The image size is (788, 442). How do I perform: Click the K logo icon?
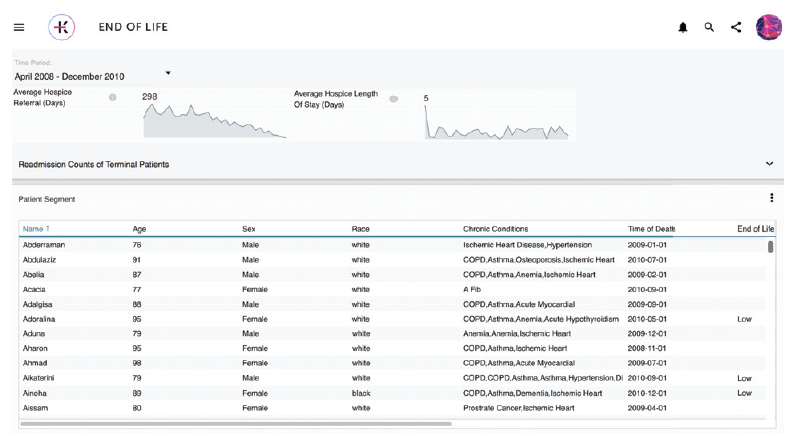pyautogui.click(x=62, y=27)
